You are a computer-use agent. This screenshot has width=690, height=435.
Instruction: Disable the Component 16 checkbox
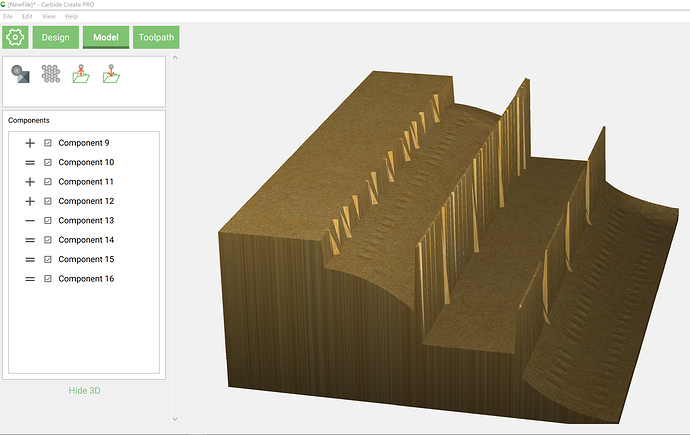pos(48,279)
